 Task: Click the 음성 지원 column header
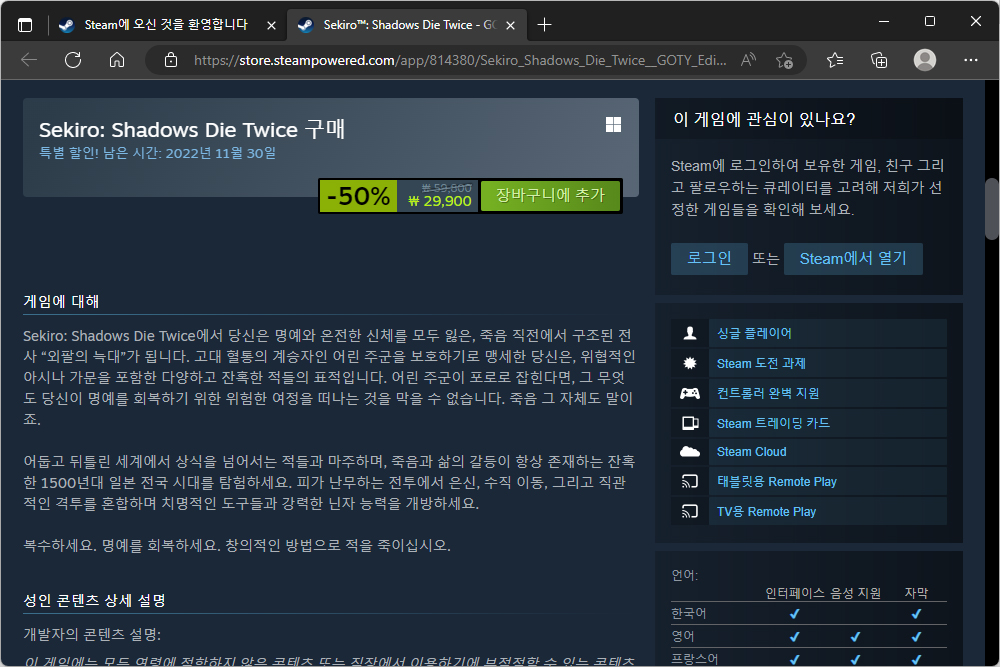pyautogui.click(x=855, y=593)
